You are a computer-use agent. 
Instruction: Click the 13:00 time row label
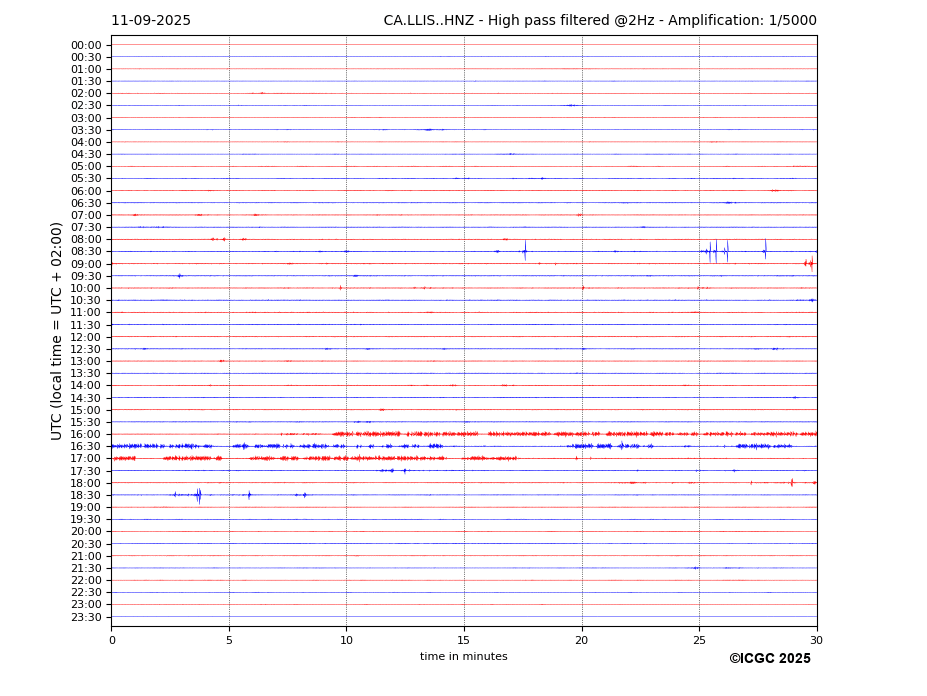click(86, 361)
